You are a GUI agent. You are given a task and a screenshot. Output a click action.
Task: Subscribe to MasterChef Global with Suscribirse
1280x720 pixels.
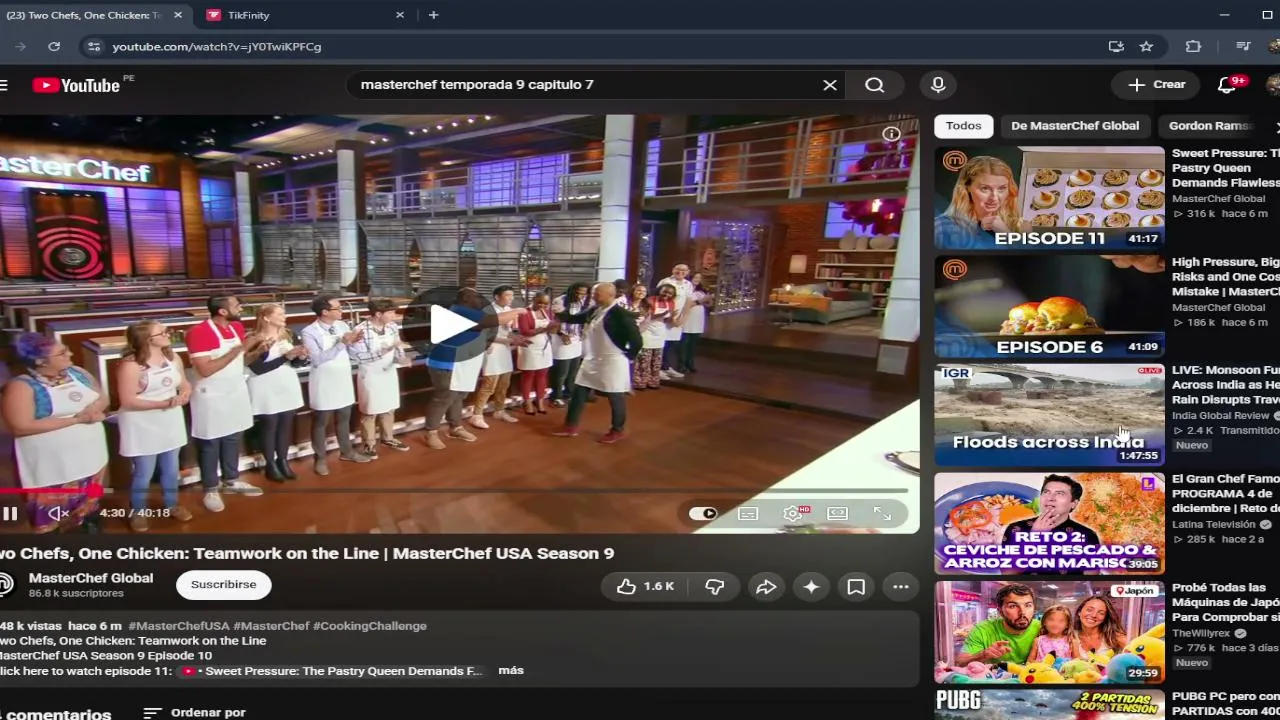pos(223,585)
